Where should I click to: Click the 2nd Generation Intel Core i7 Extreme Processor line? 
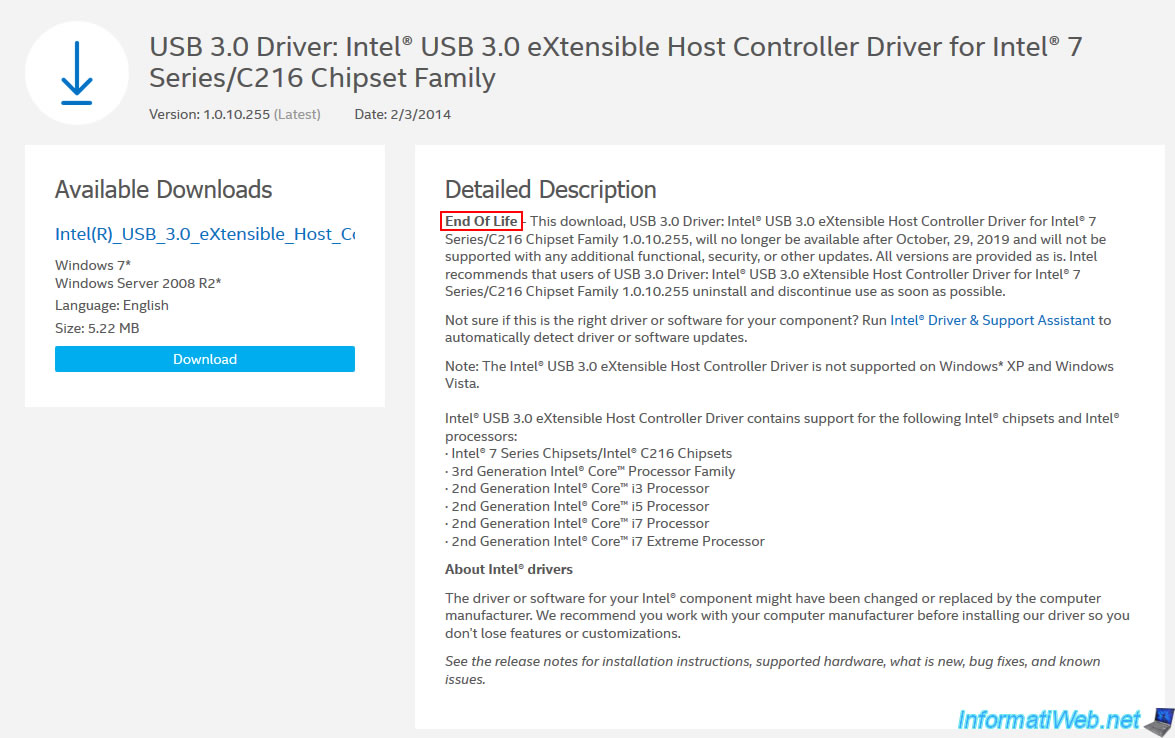coord(605,541)
